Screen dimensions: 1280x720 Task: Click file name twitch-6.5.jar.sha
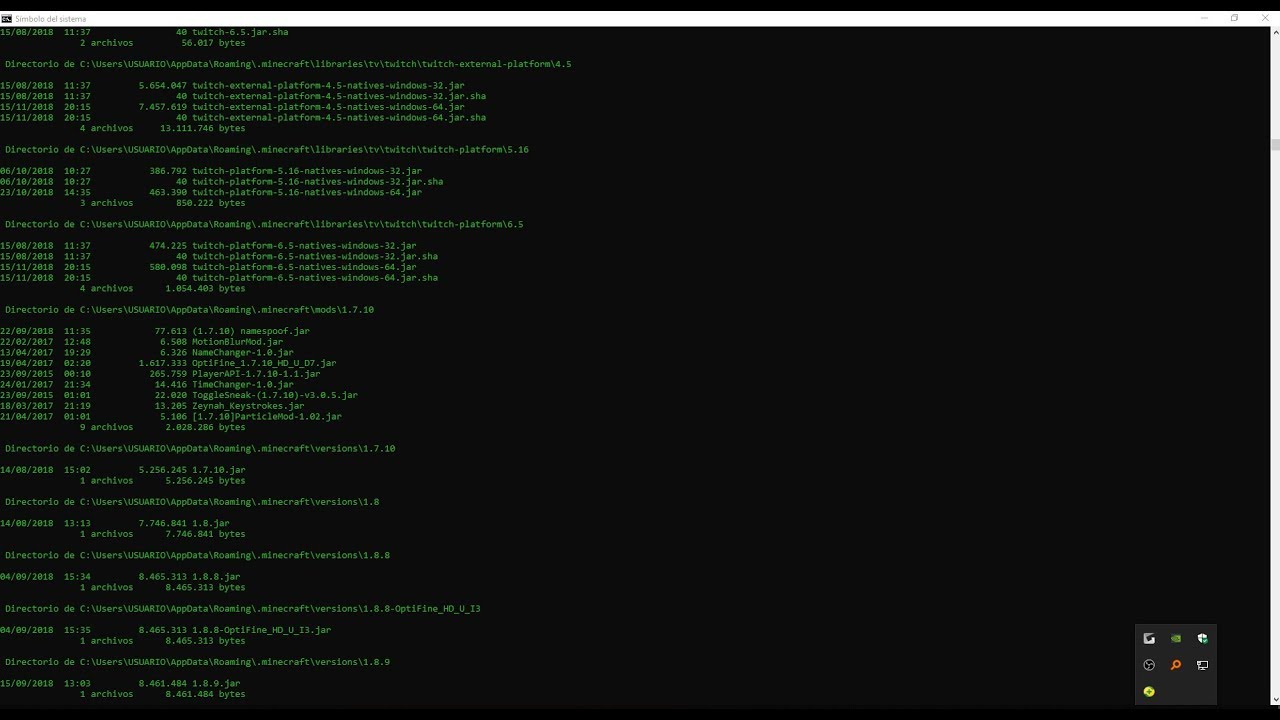(x=240, y=32)
